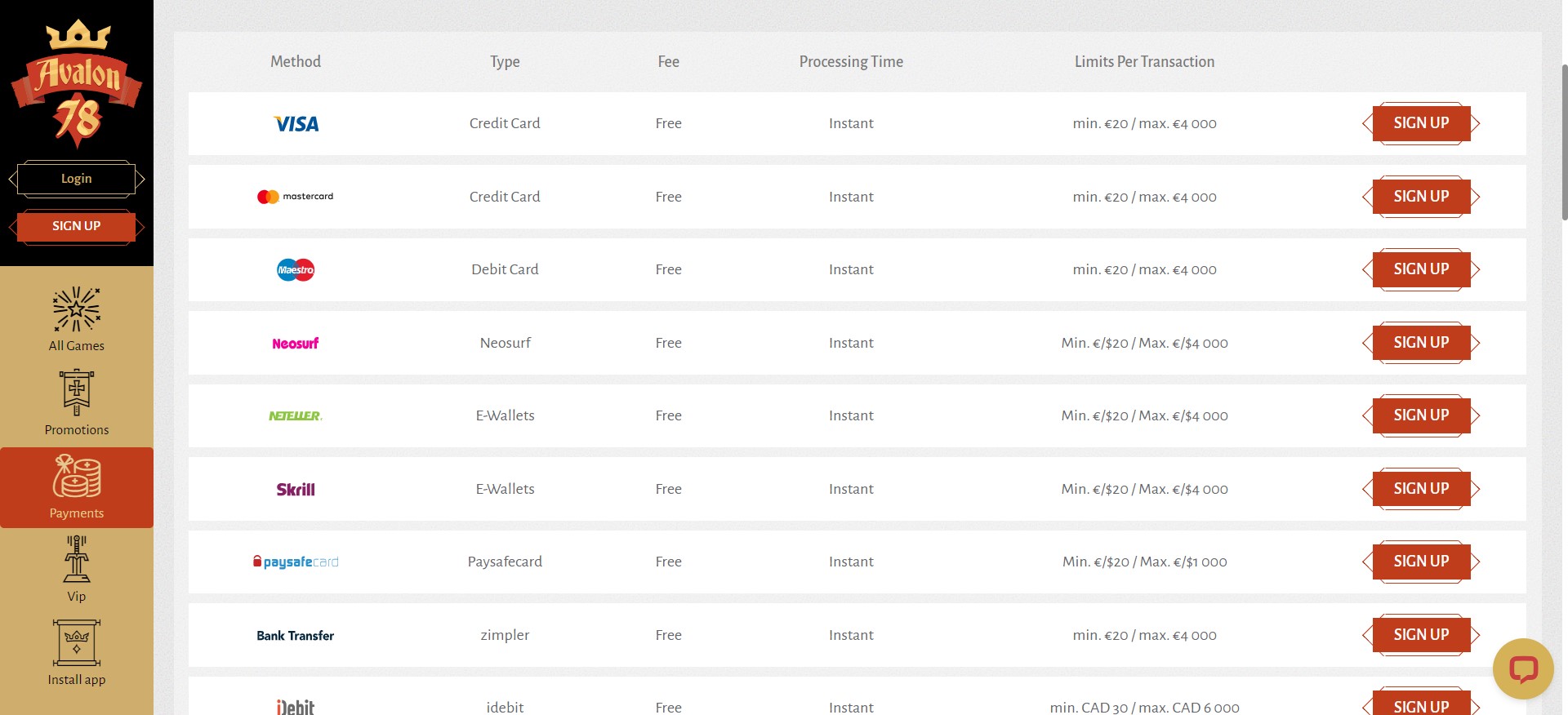Open the Install app menu label

click(x=77, y=680)
